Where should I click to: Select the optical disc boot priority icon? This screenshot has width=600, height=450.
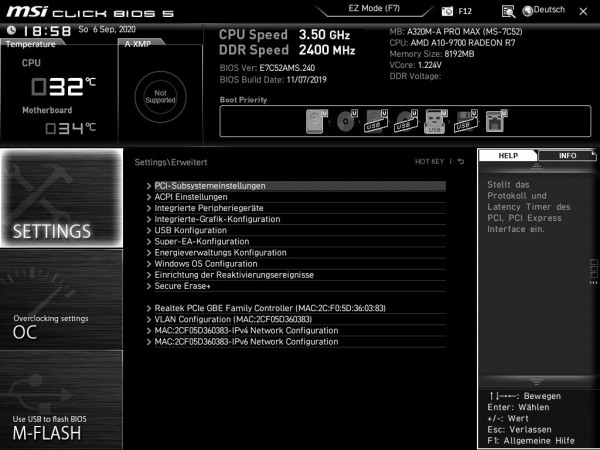click(x=347, y=121)
